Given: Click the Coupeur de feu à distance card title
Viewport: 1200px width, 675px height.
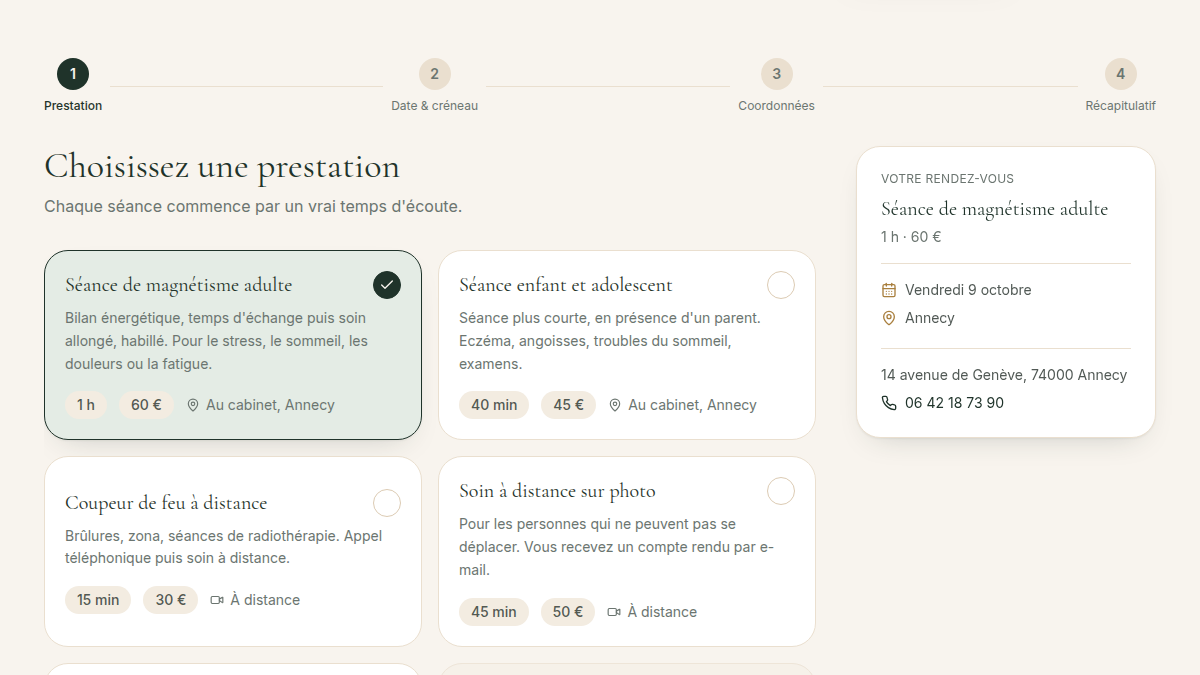Looking at the screenshot, I should click(166, 503).
